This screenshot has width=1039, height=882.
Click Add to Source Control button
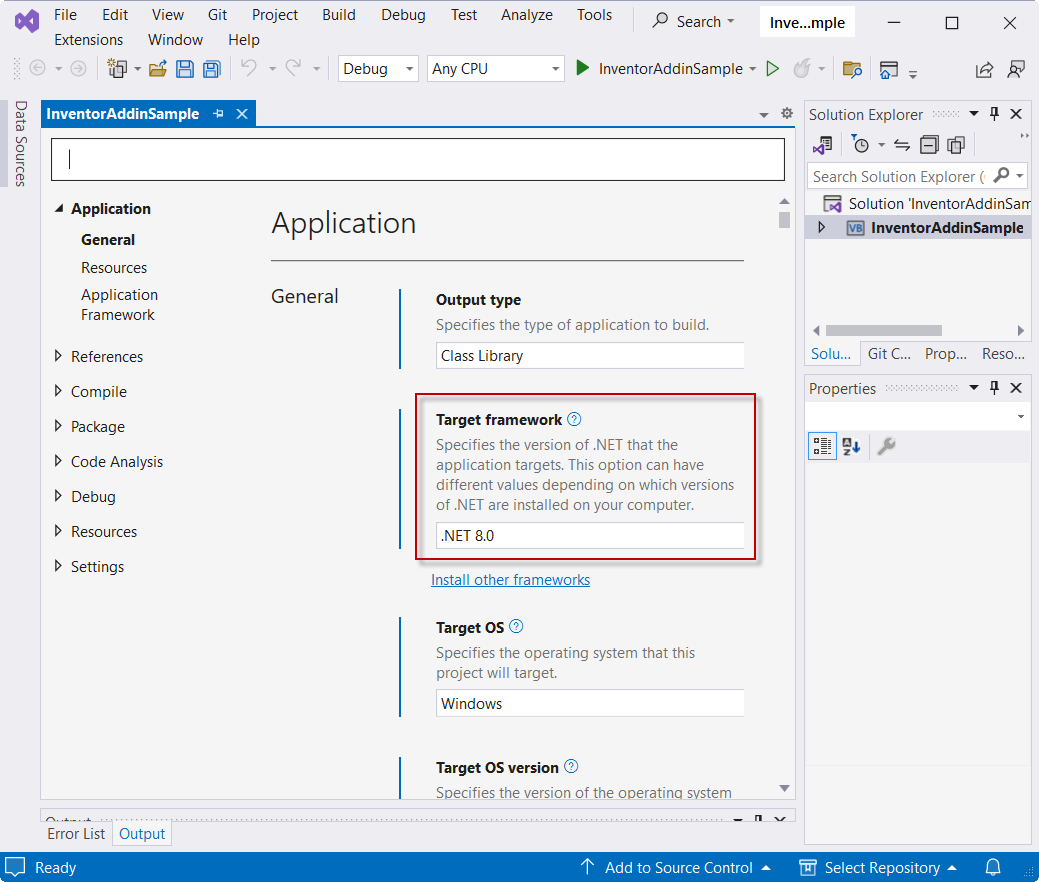676,867
